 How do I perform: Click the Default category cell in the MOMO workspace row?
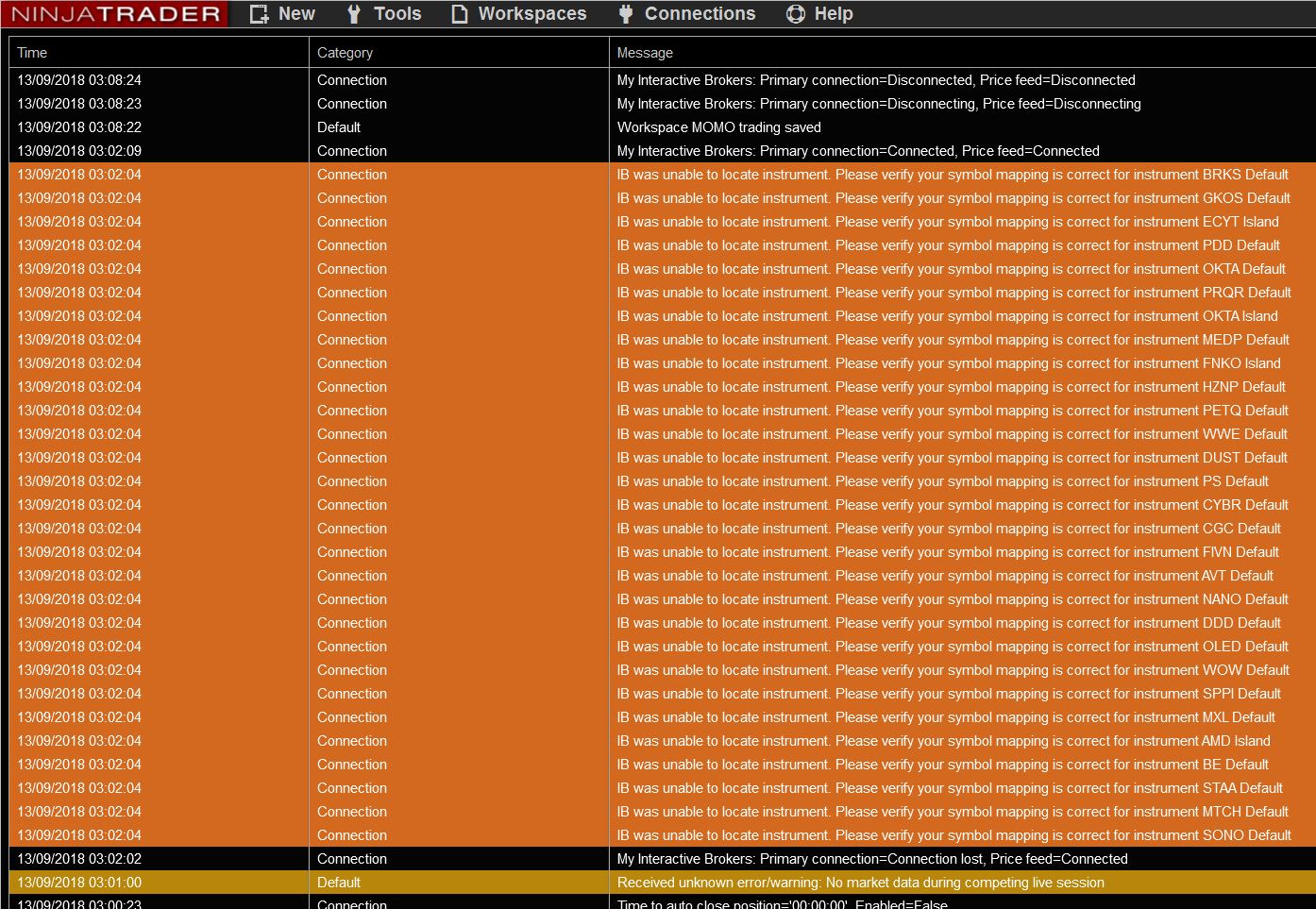pos(339,127)
